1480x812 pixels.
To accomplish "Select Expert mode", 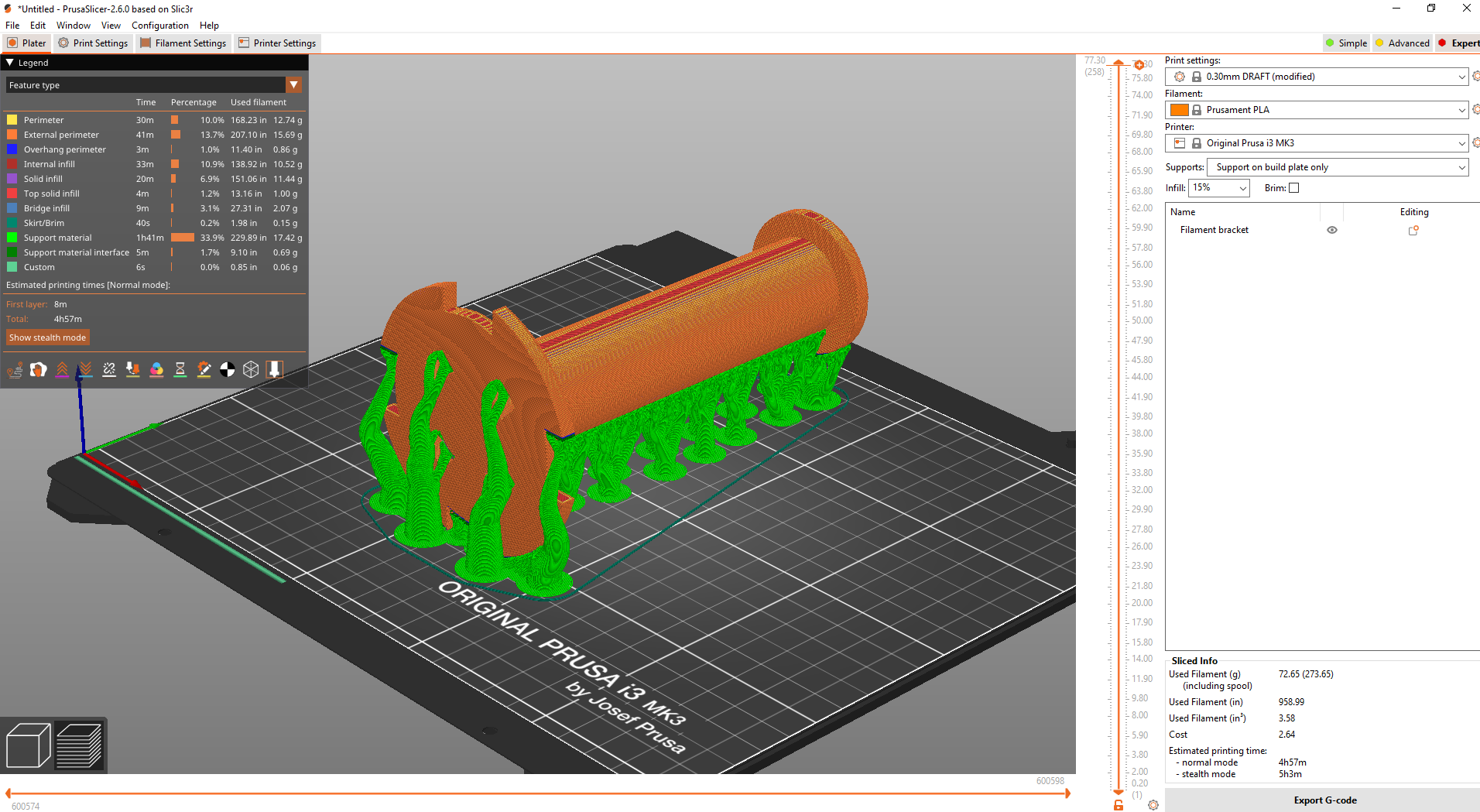I will click(1458, 43).
